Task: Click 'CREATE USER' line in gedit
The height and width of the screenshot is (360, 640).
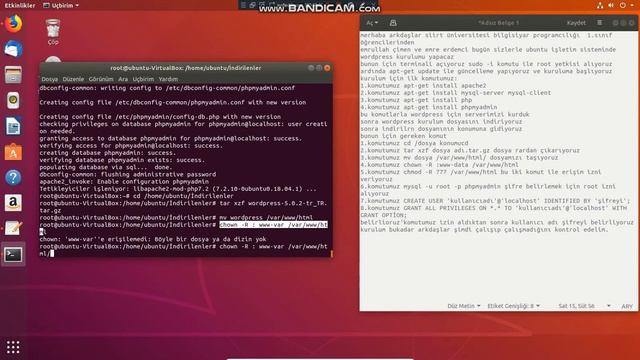Action: pos(495,201)
